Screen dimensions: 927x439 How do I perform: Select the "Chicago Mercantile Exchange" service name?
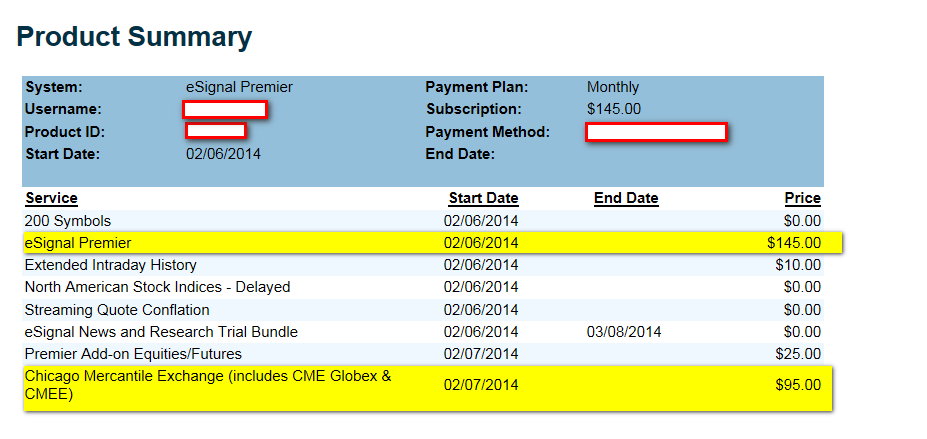pos(208,385)
